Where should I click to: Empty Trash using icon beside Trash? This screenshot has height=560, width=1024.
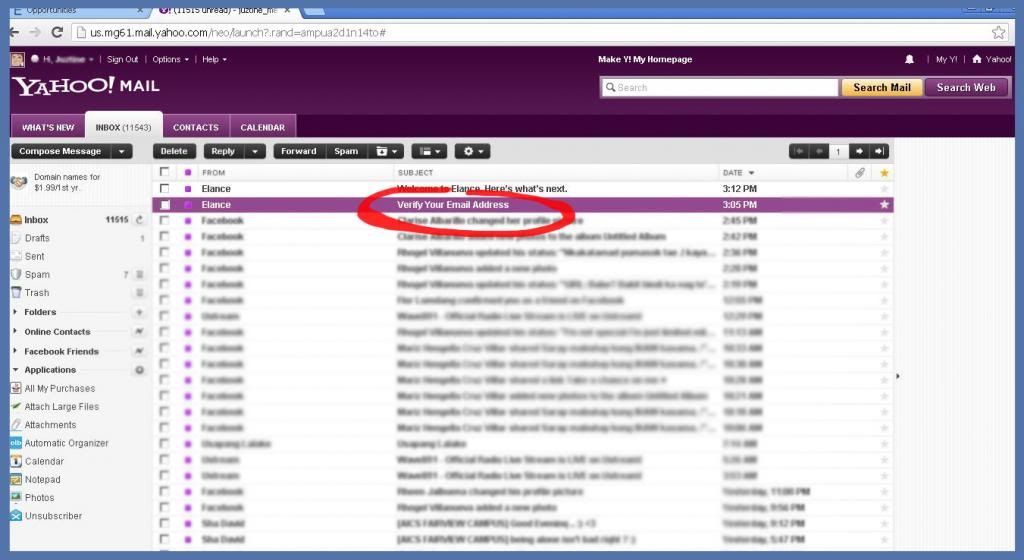pyautogui.click(x=139, y=293)
